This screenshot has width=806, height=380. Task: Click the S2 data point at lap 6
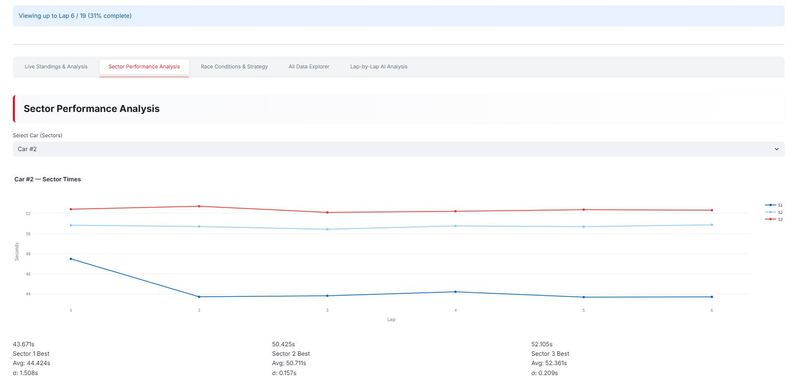[712, 225]
